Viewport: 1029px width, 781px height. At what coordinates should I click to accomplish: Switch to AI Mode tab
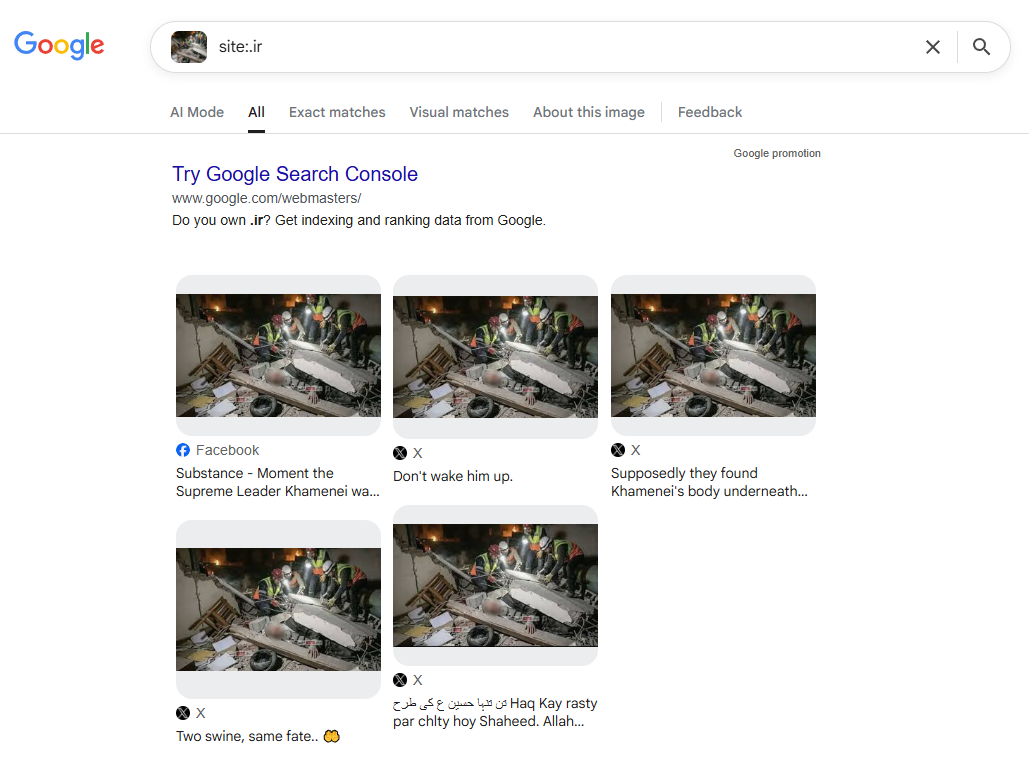click(x=197, y=112)
